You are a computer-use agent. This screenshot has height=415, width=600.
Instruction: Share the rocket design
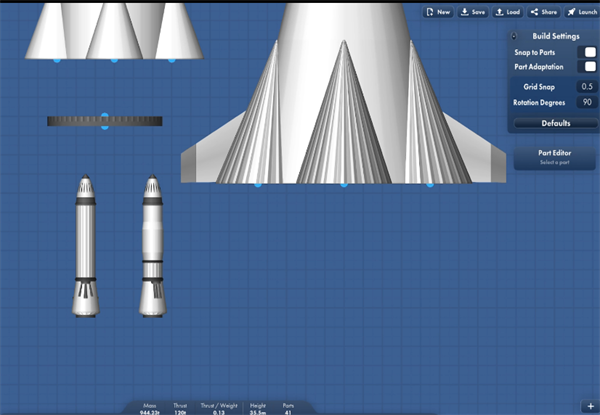pyautogui.click(x=543, y=12)
